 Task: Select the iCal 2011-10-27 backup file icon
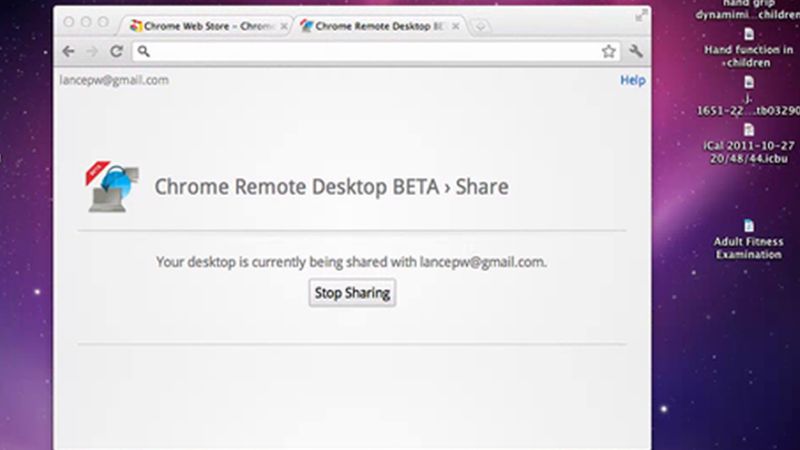pyautogui.click(x=748, y=130)
